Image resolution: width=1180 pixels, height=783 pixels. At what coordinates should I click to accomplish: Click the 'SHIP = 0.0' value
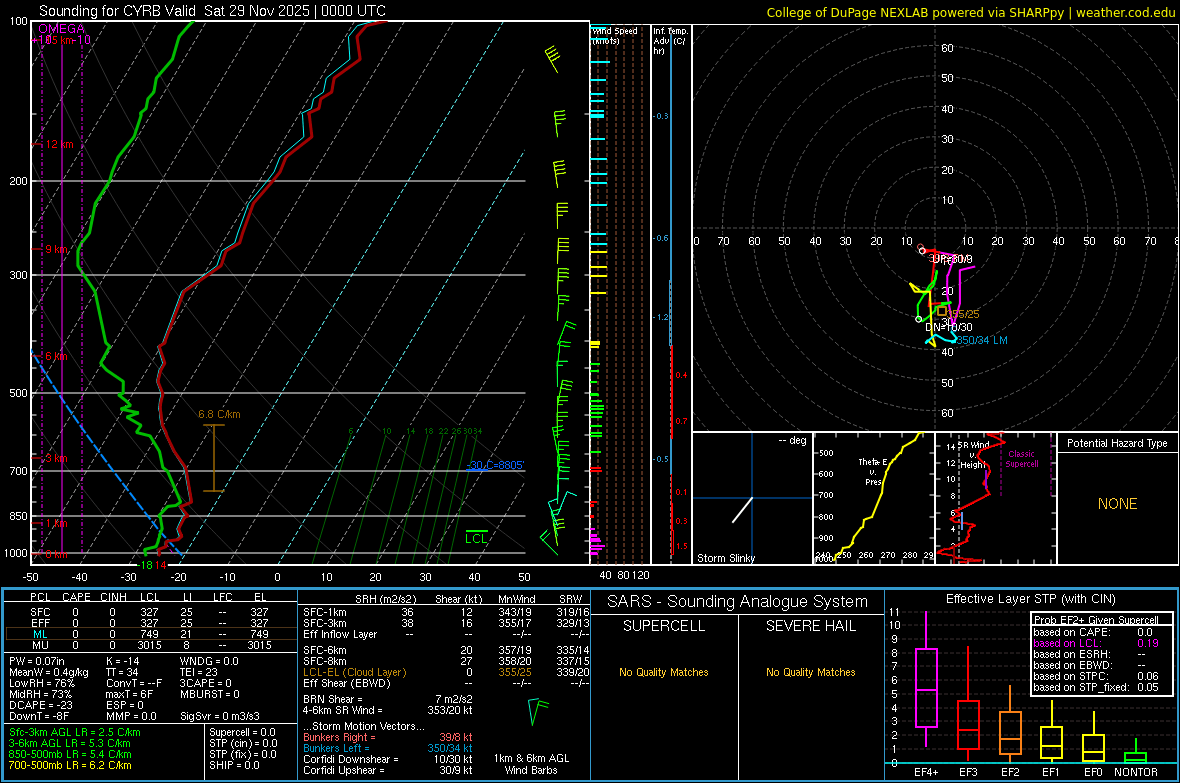coord(232,765)
